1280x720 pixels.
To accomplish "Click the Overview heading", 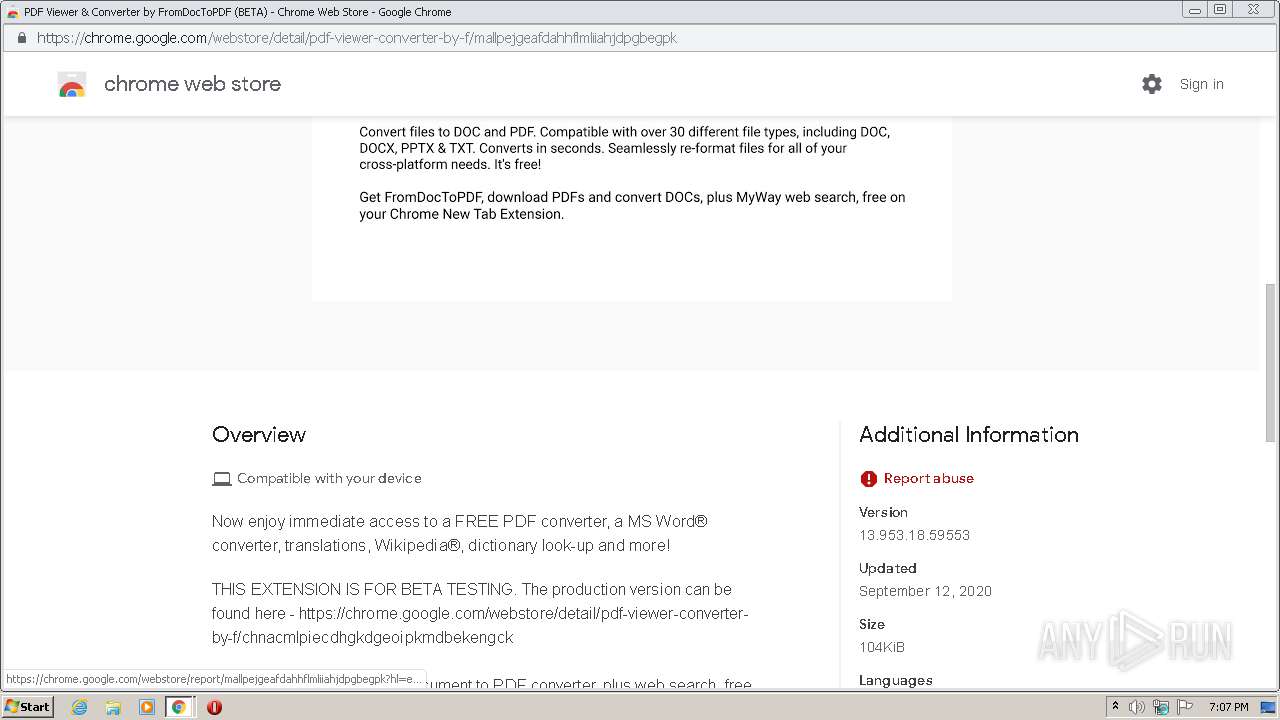I will tap(258, 434).
